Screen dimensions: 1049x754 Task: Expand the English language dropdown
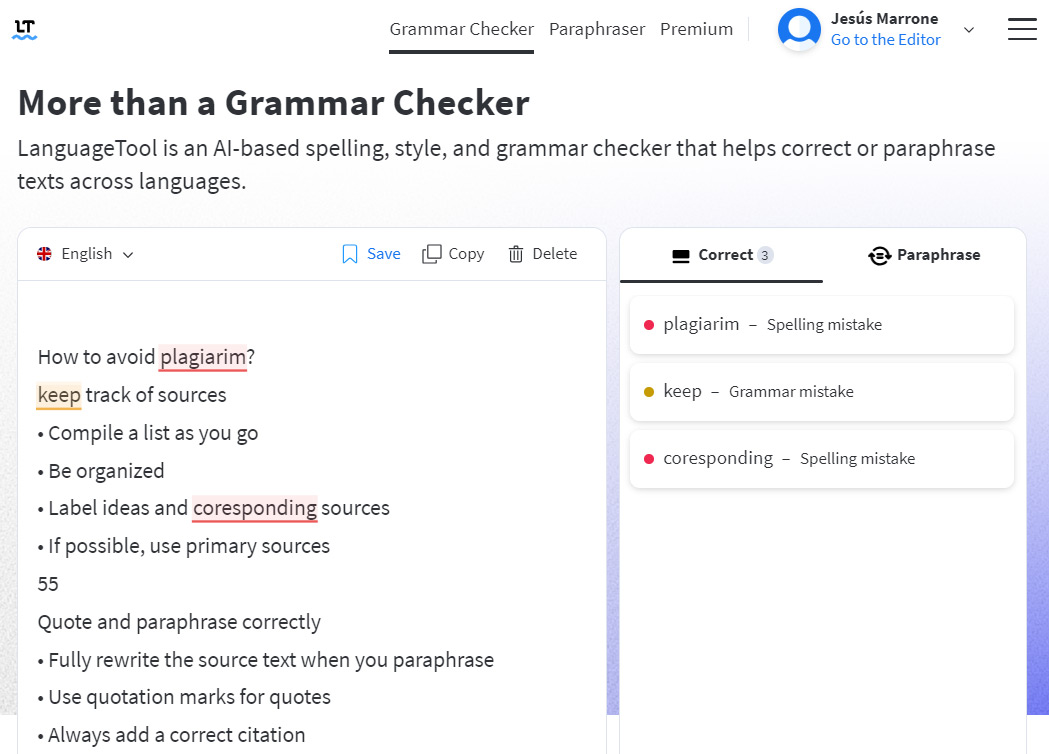click(x=86, y=254)
